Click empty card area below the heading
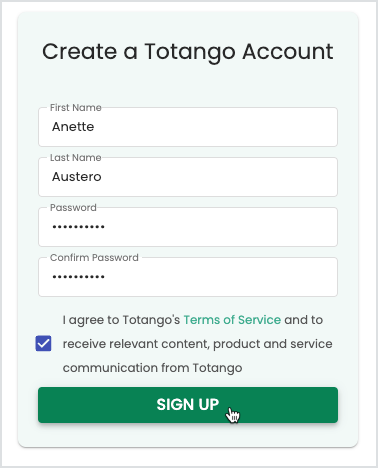 pyautogui.click(x=188, y=85)
